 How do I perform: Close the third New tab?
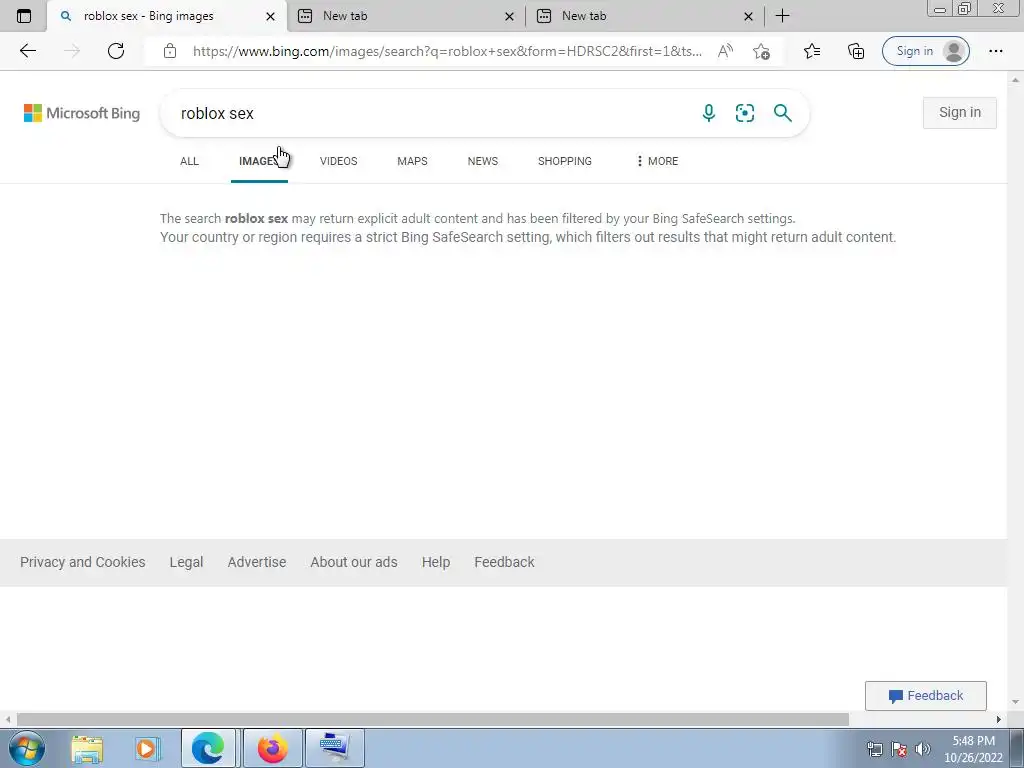point(748,16)
